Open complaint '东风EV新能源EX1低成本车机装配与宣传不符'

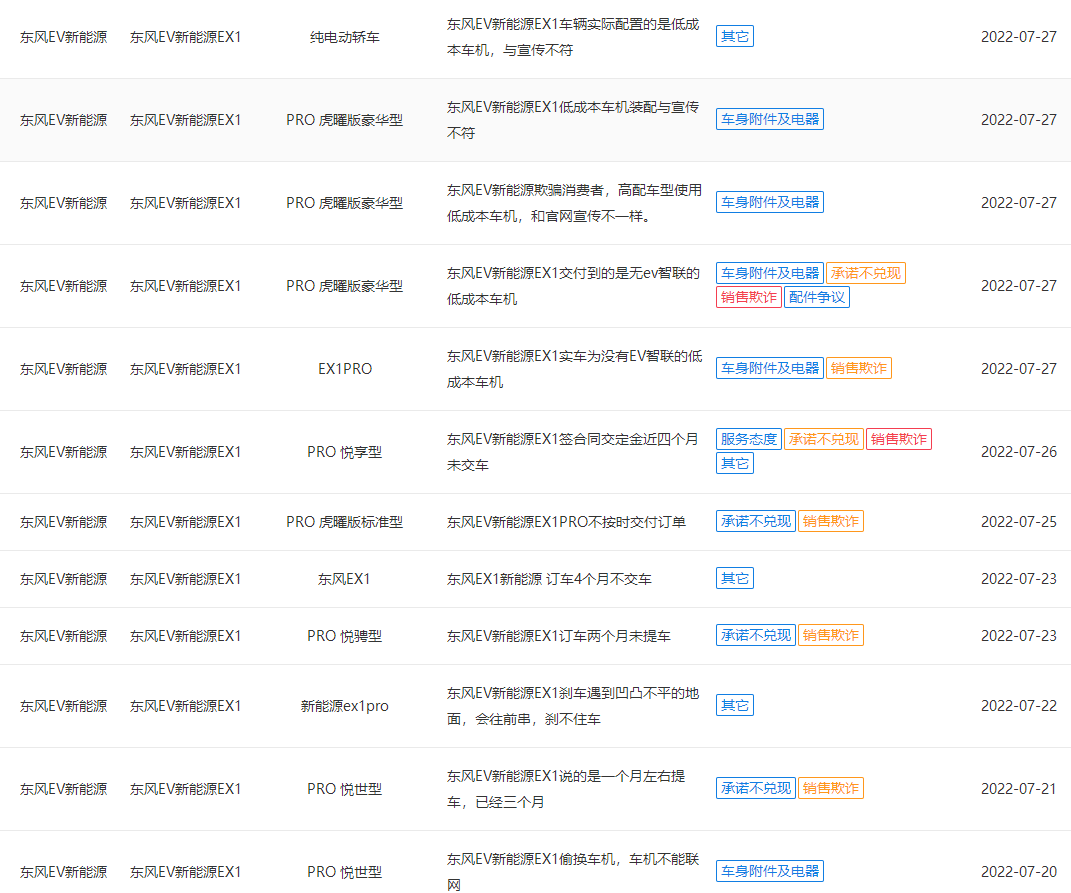(573, 120)
